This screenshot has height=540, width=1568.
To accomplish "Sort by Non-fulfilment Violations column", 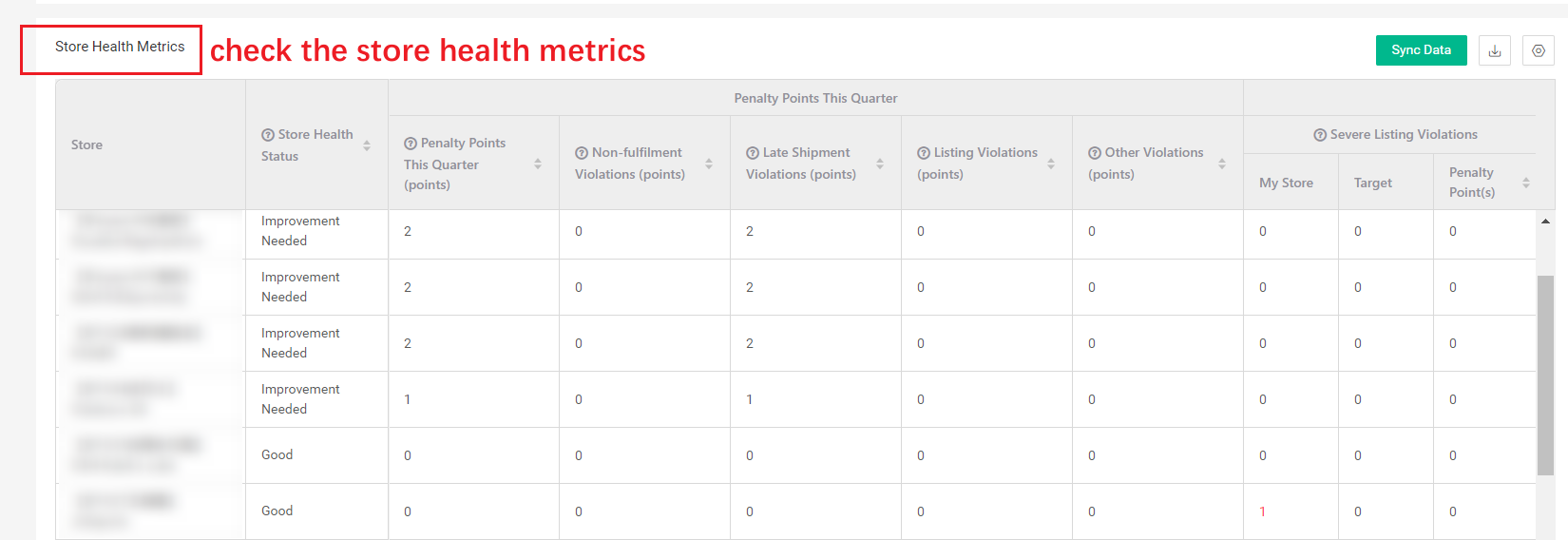I will pyautogui.click(x=709, y=164).
